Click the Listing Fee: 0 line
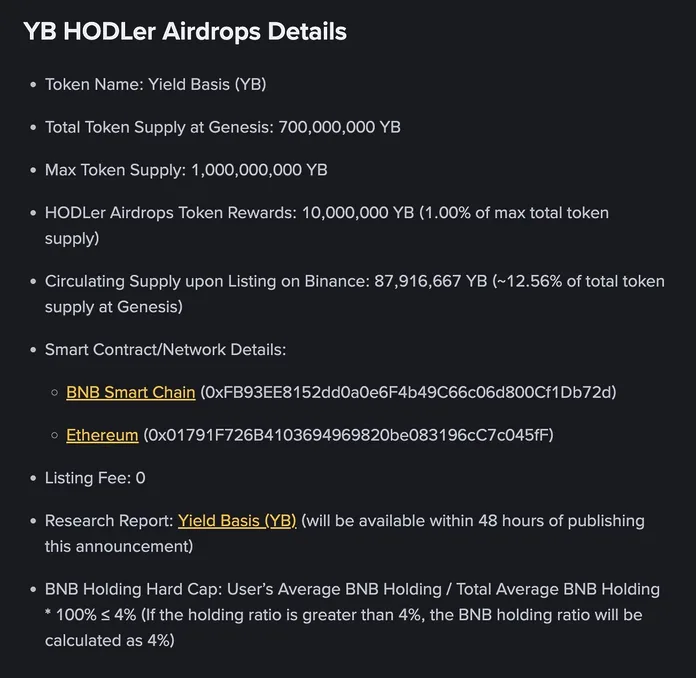Image resolution: width=696 pixels, height=678 pixels. pyautogui.click(x=95, y=478)
